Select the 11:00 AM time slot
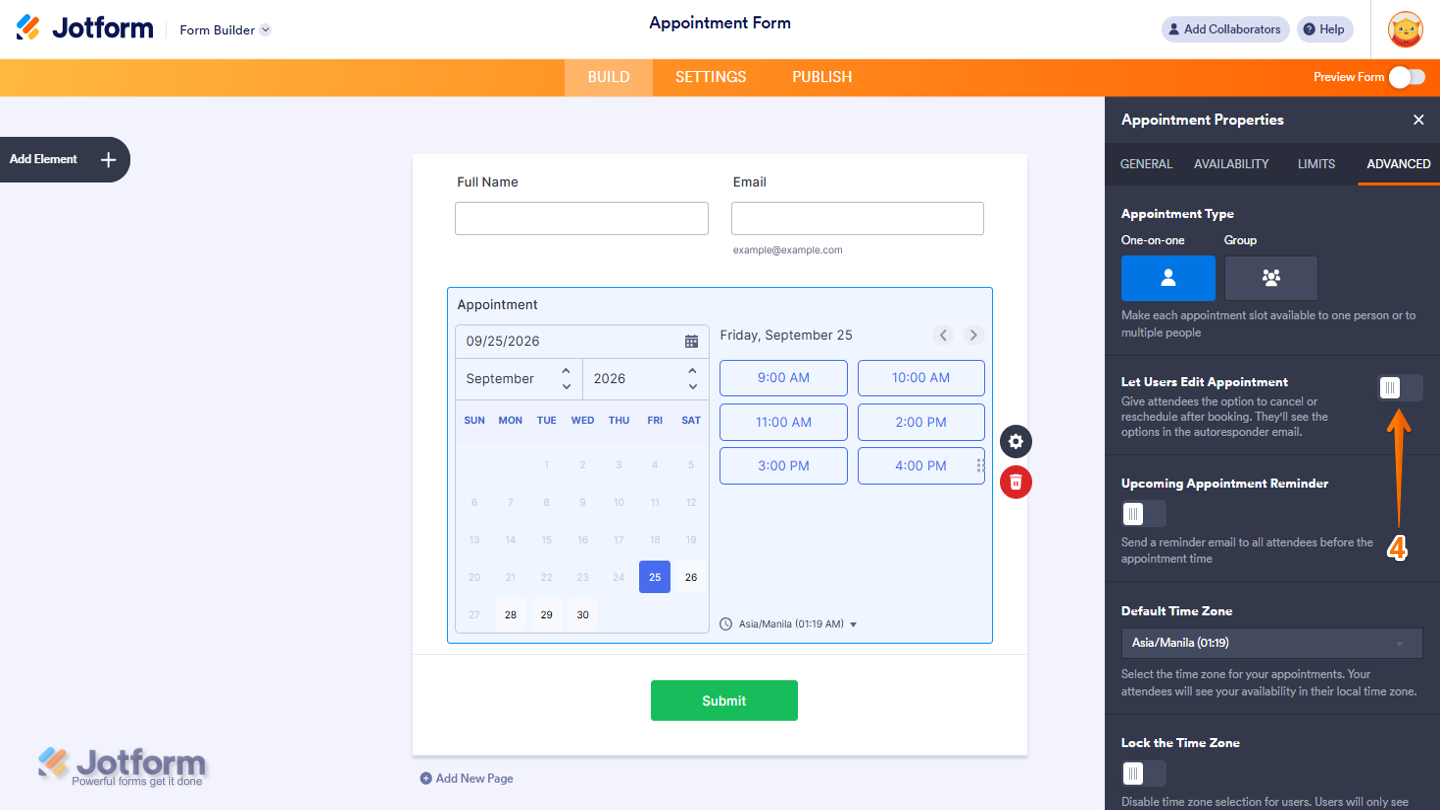The width and height of the screenshot is (1440, 810). coord(784,422)
